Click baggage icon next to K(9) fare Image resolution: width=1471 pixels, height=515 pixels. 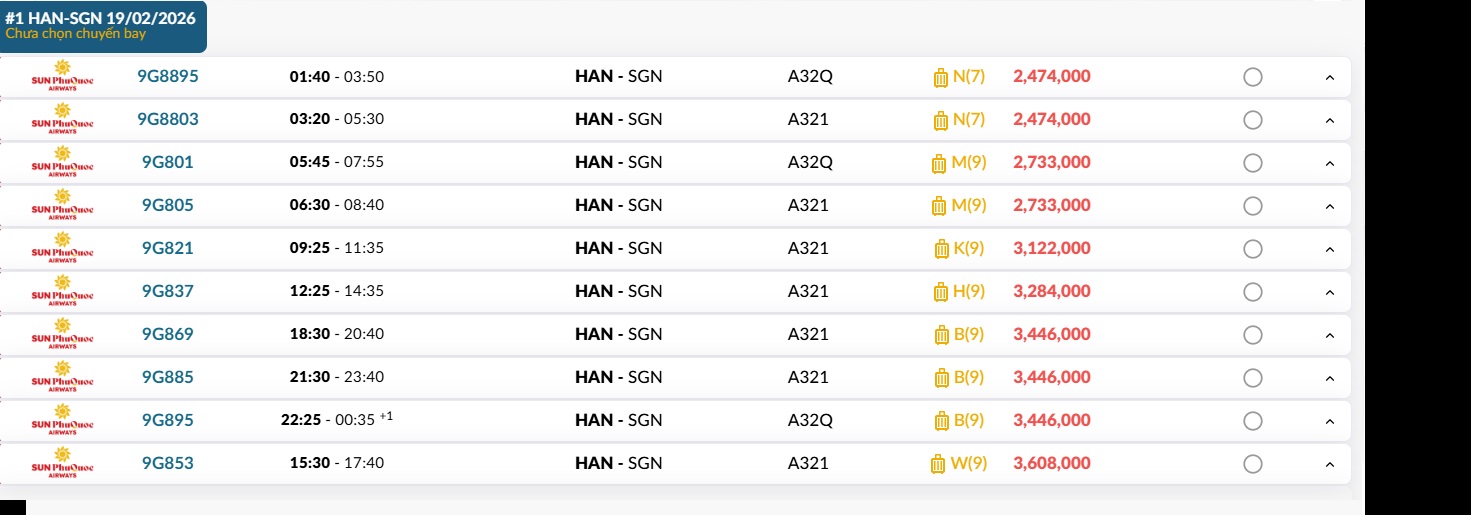pos(941,249)
